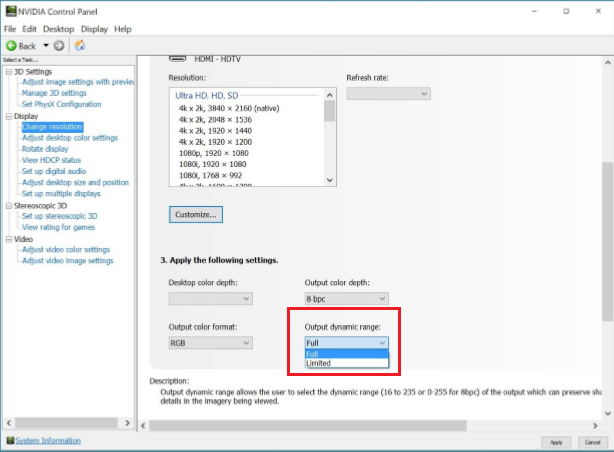Click task tree horizontal scroll left arrow
Image resolution: width=614 pixels, height=452 pixels.
(9, 423)
